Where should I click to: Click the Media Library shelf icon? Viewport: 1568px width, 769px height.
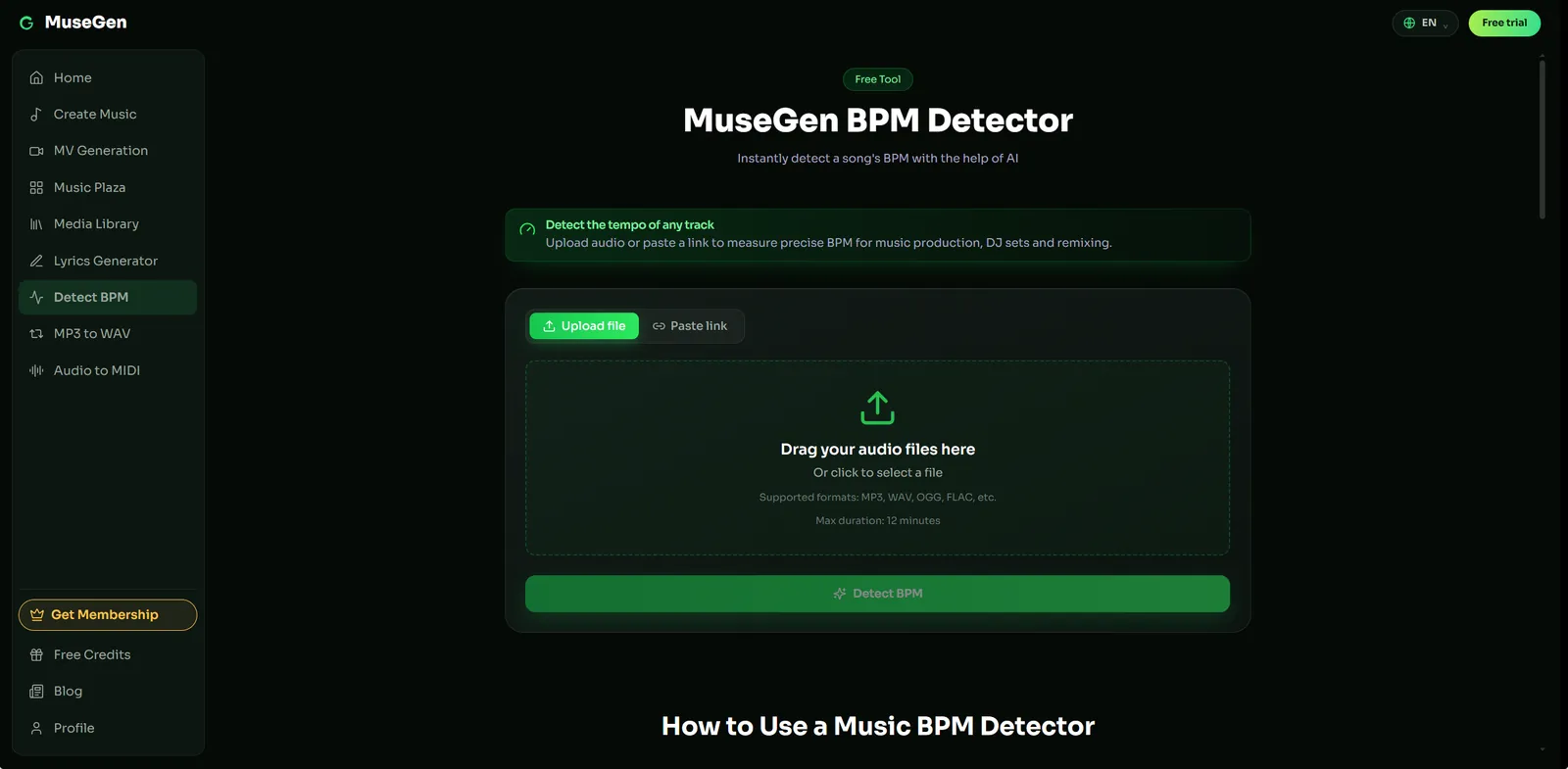coord(36,224)
